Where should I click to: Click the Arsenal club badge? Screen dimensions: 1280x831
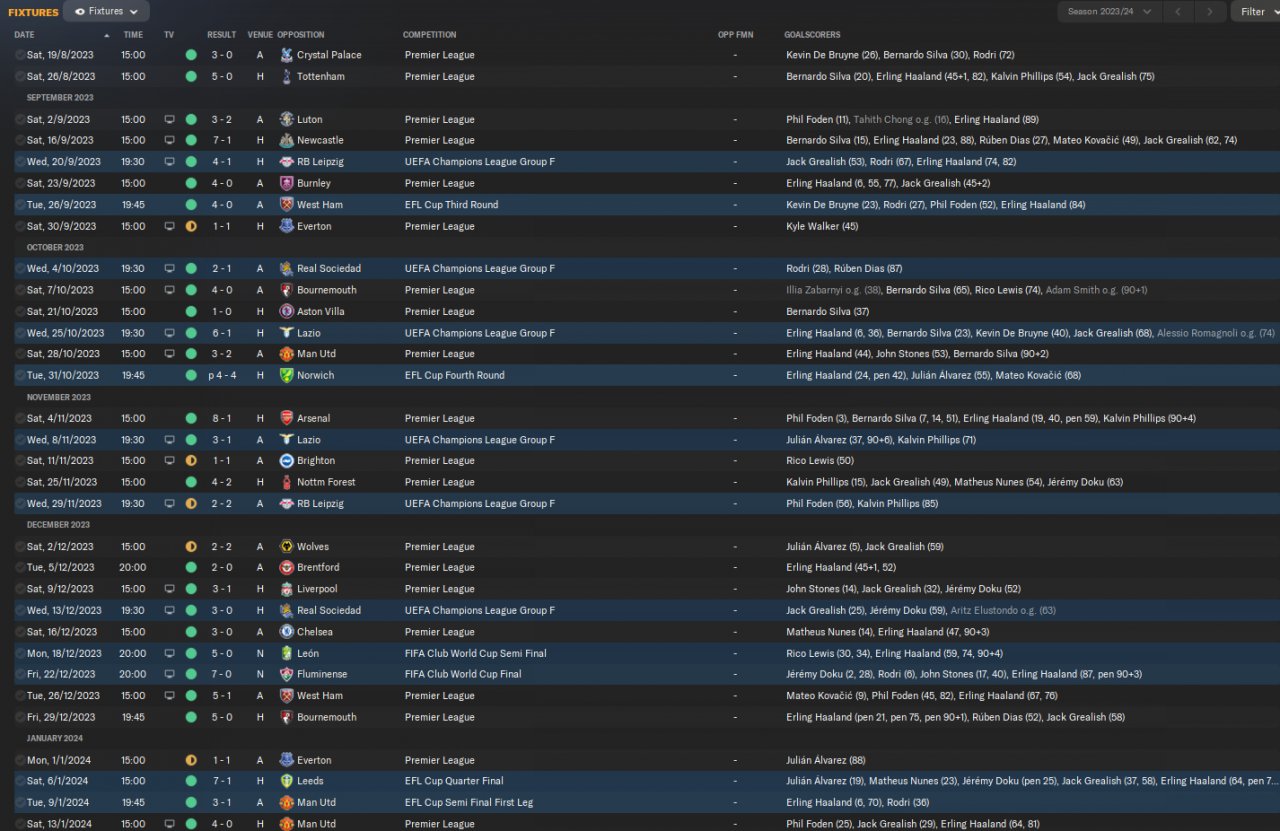[x=287, y=418]
